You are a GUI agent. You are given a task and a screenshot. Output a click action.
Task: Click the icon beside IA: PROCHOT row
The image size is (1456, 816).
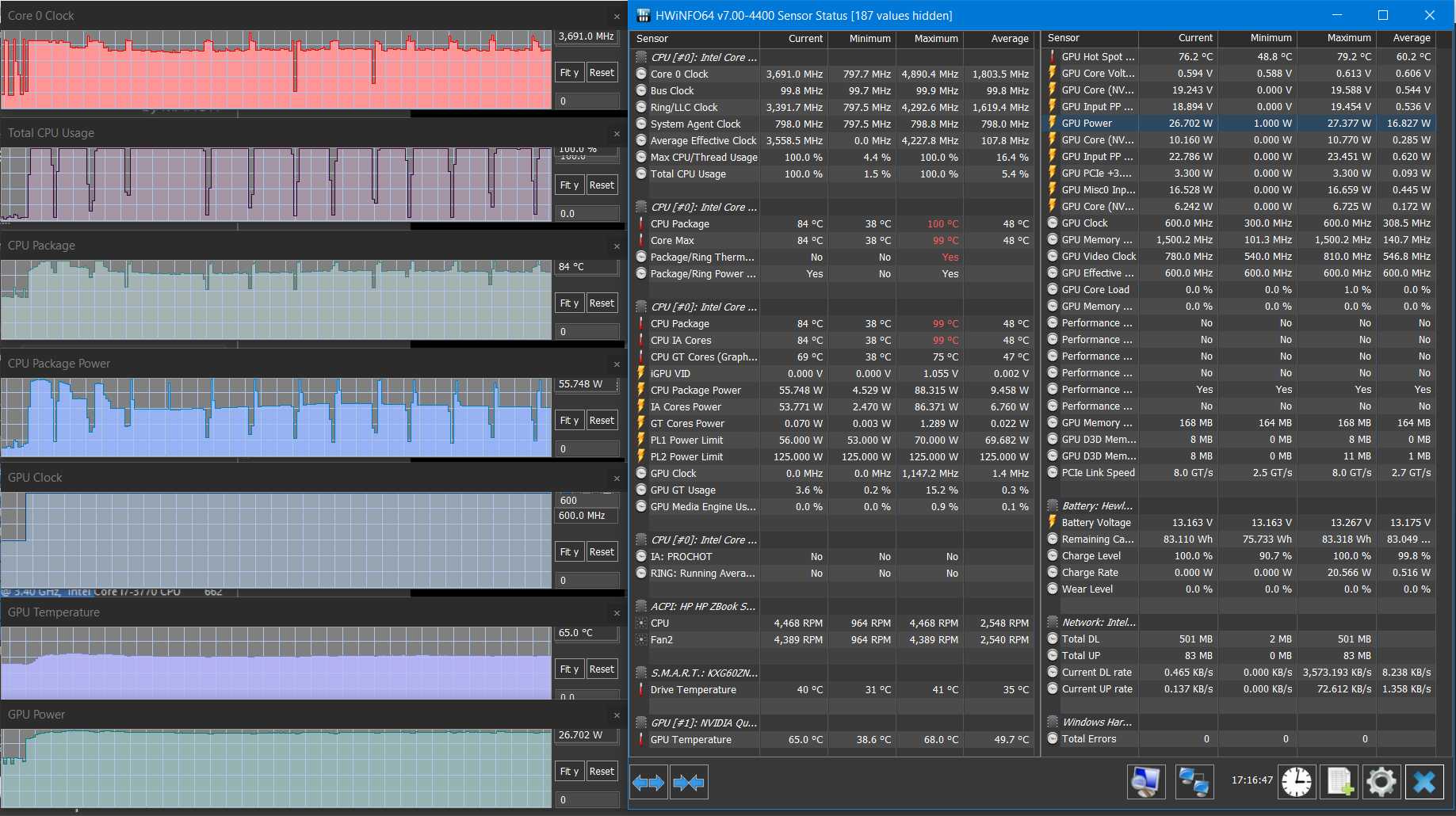tap(641, 556)
